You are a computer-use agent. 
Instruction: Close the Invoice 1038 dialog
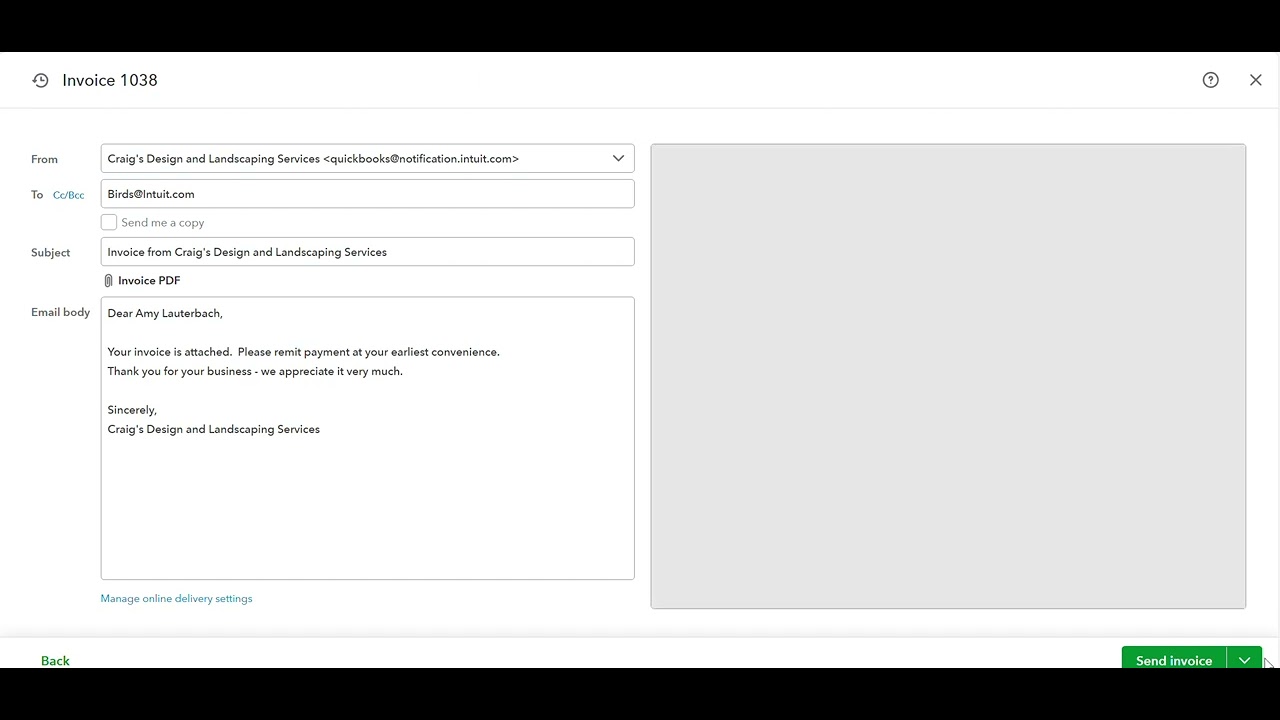(1255, 80)
